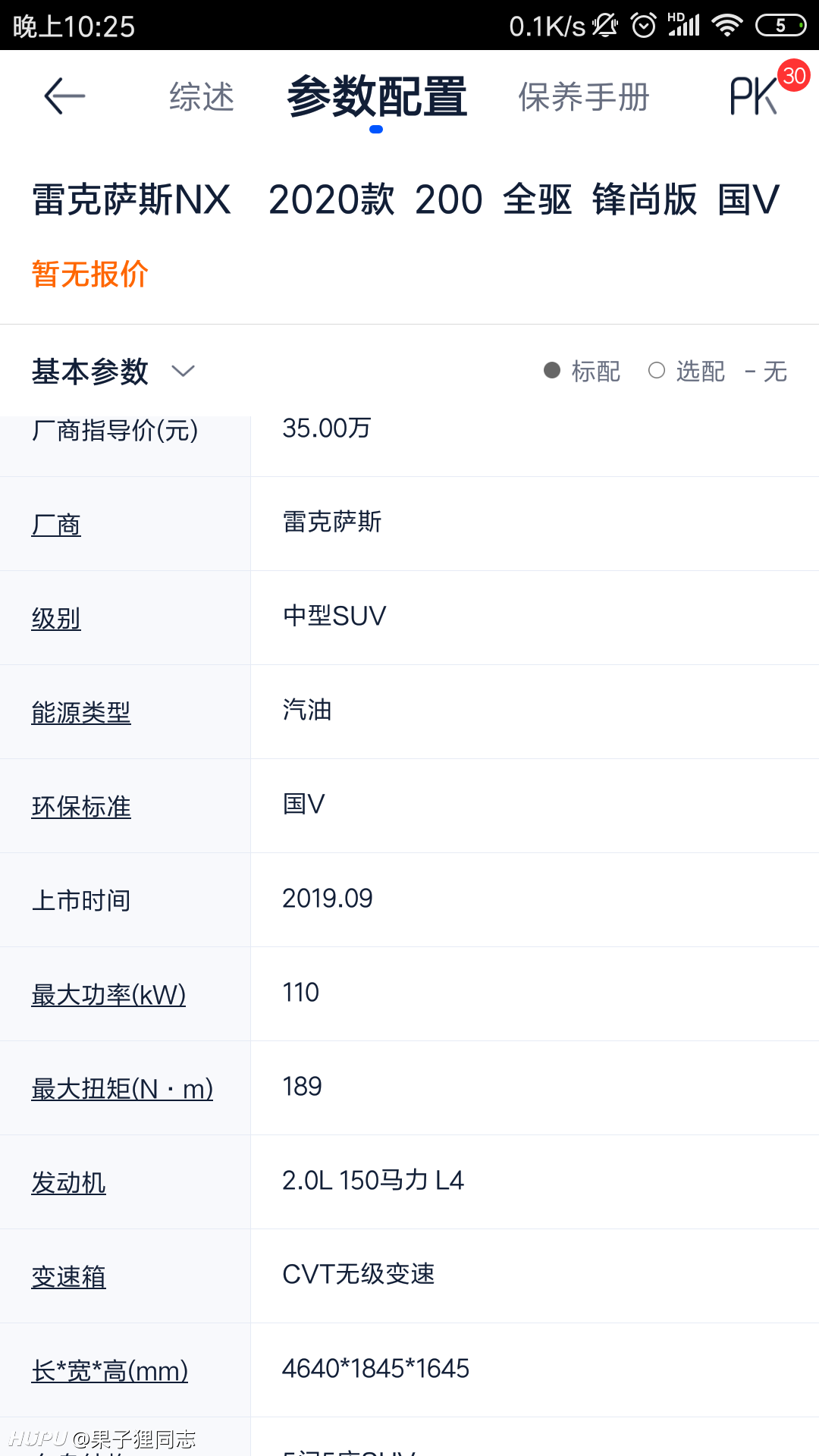Tap the muted notification bell icon
This screenshot has height=1456, width=819.
tap(605, 26)
